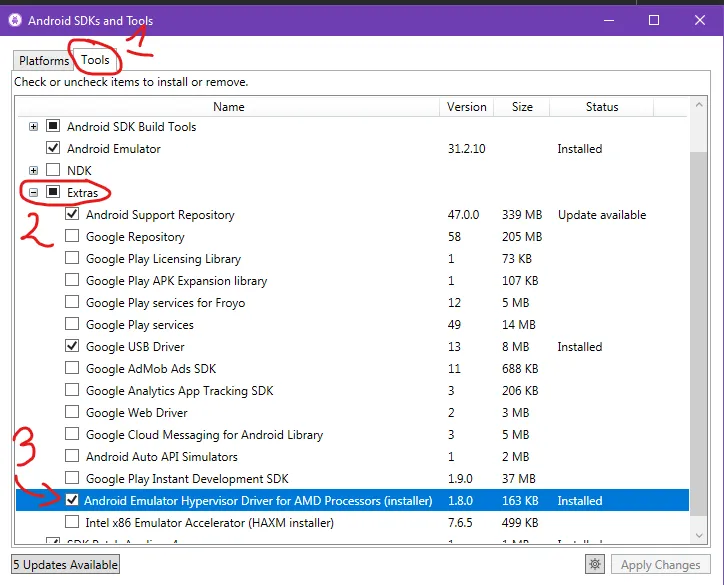Click the Status column header
Image resolution: width=724 pixels, height=585 pixels.
coord(602,107)
